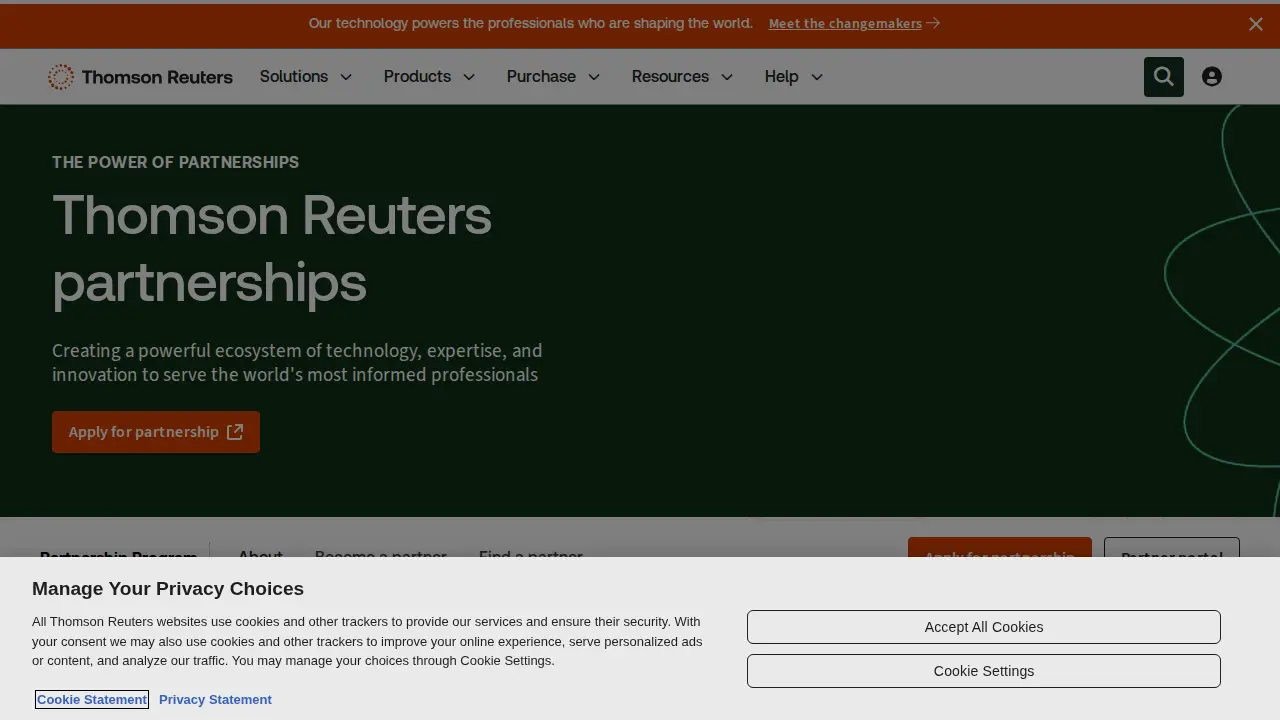
Task: Click THE POWER OF PARTNERSHIPS label
Action: click(175, 162)
